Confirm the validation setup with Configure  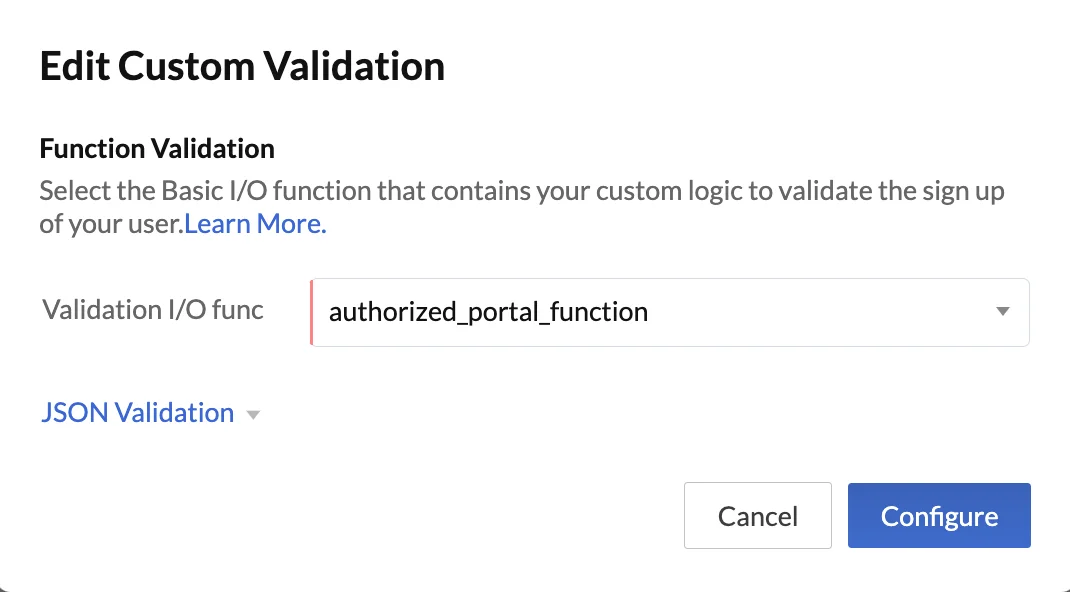(x=938, y=516)
